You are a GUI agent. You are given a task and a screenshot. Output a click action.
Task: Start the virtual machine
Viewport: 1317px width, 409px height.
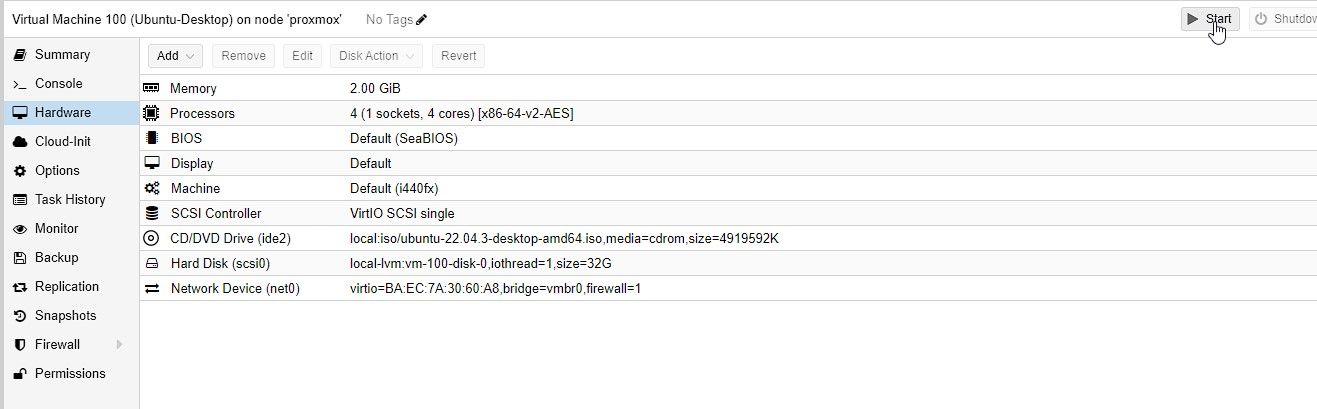[x=1210, y=19]
